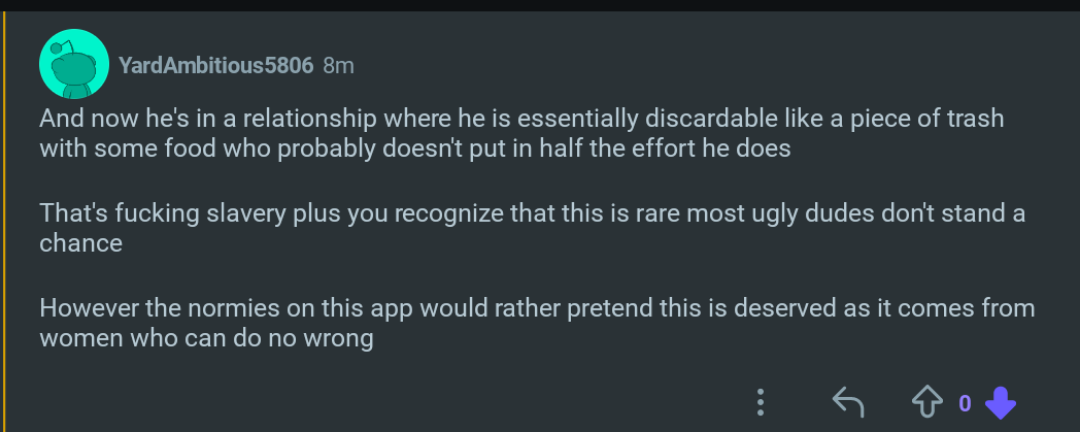Viewport: 1080px width, 432px height.
Task: Click the vote score showing 0
Action: click(965, 403)
